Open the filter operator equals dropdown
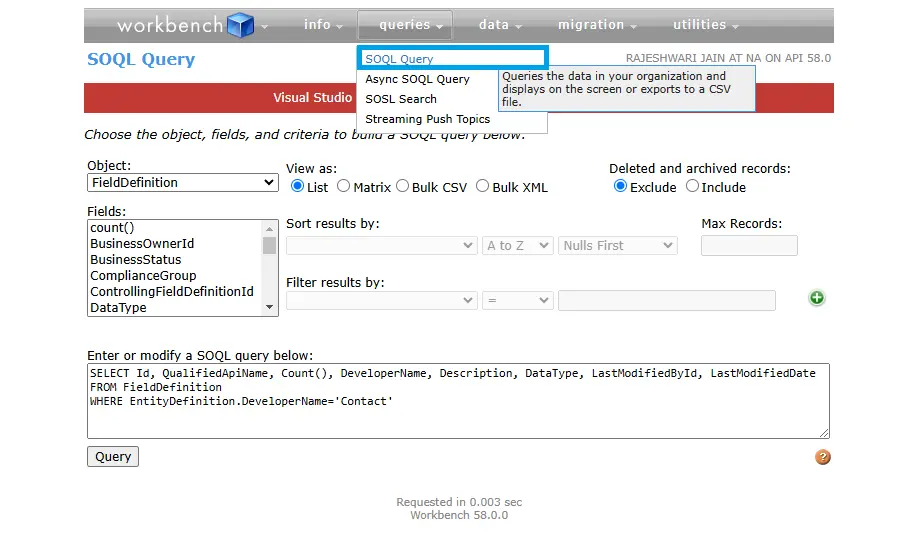919x543 pixels. click(517, 300)
